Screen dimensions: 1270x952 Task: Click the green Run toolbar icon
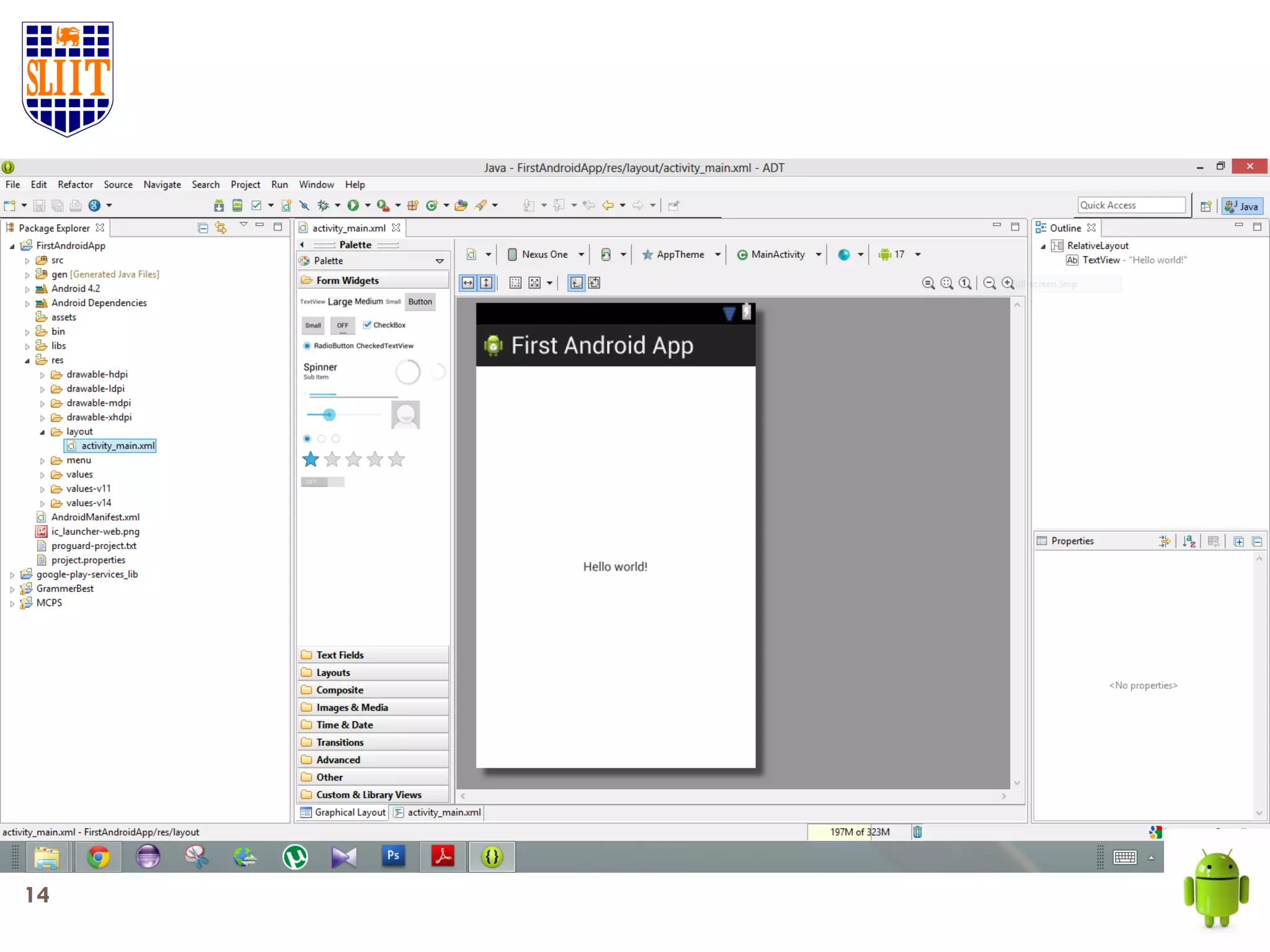353,205
